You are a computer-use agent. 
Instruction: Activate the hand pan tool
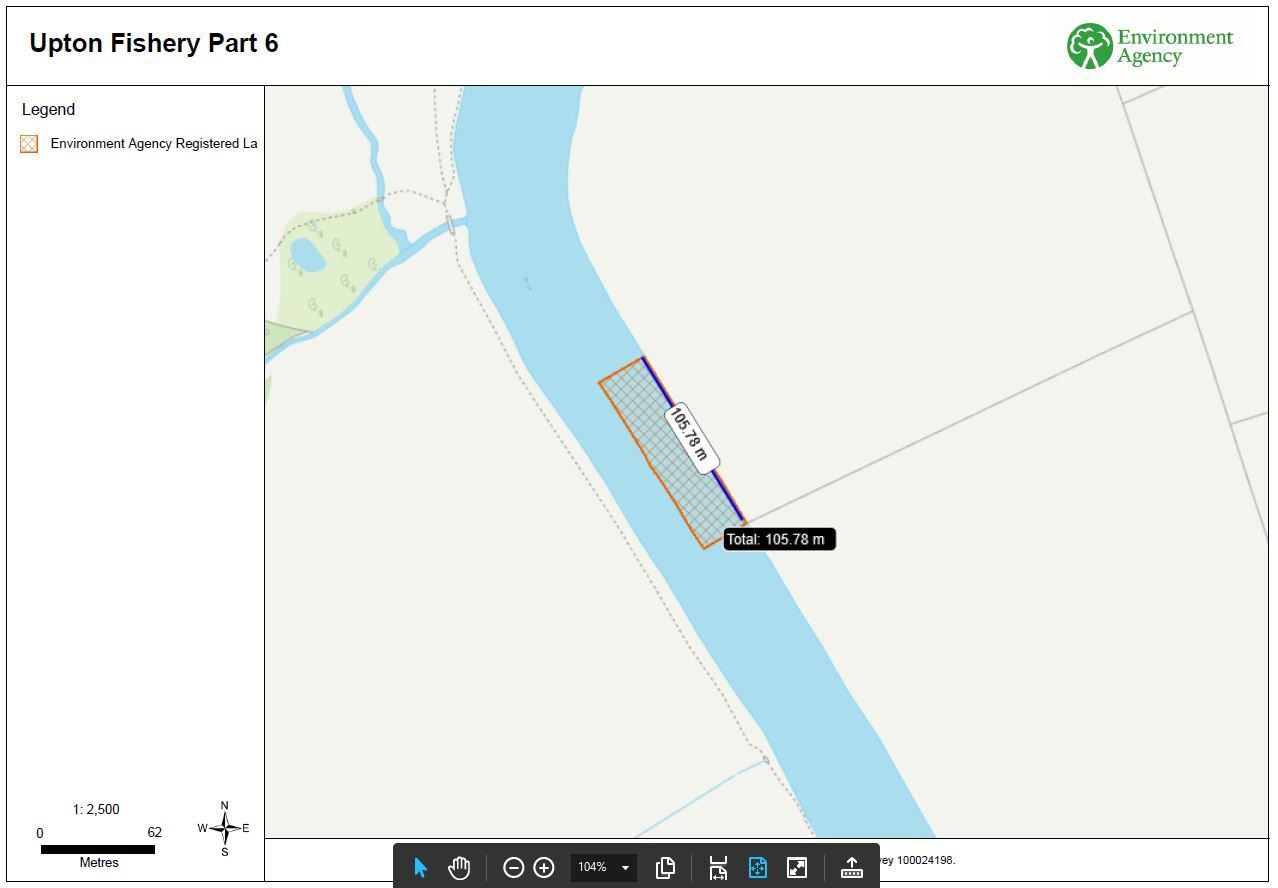click(459, 867)
